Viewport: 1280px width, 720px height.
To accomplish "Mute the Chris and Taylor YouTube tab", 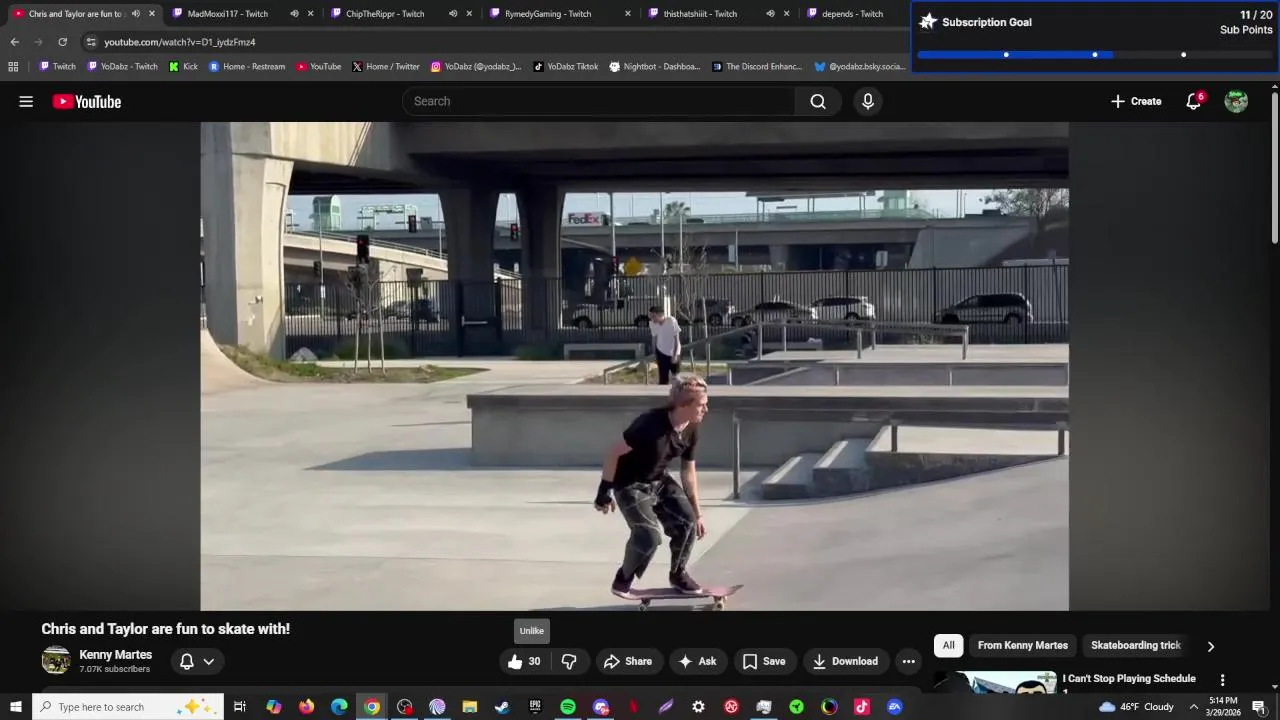I will (x=135, y=14).
